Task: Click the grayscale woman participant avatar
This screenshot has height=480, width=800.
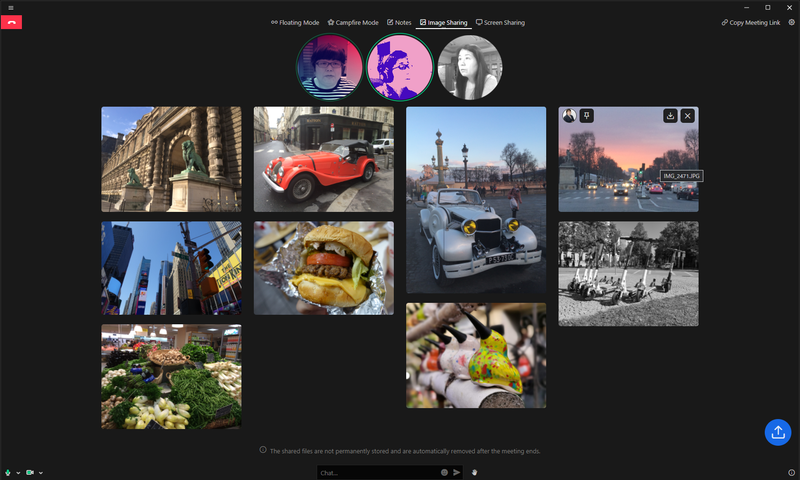Action: click(x=470, y=67)
